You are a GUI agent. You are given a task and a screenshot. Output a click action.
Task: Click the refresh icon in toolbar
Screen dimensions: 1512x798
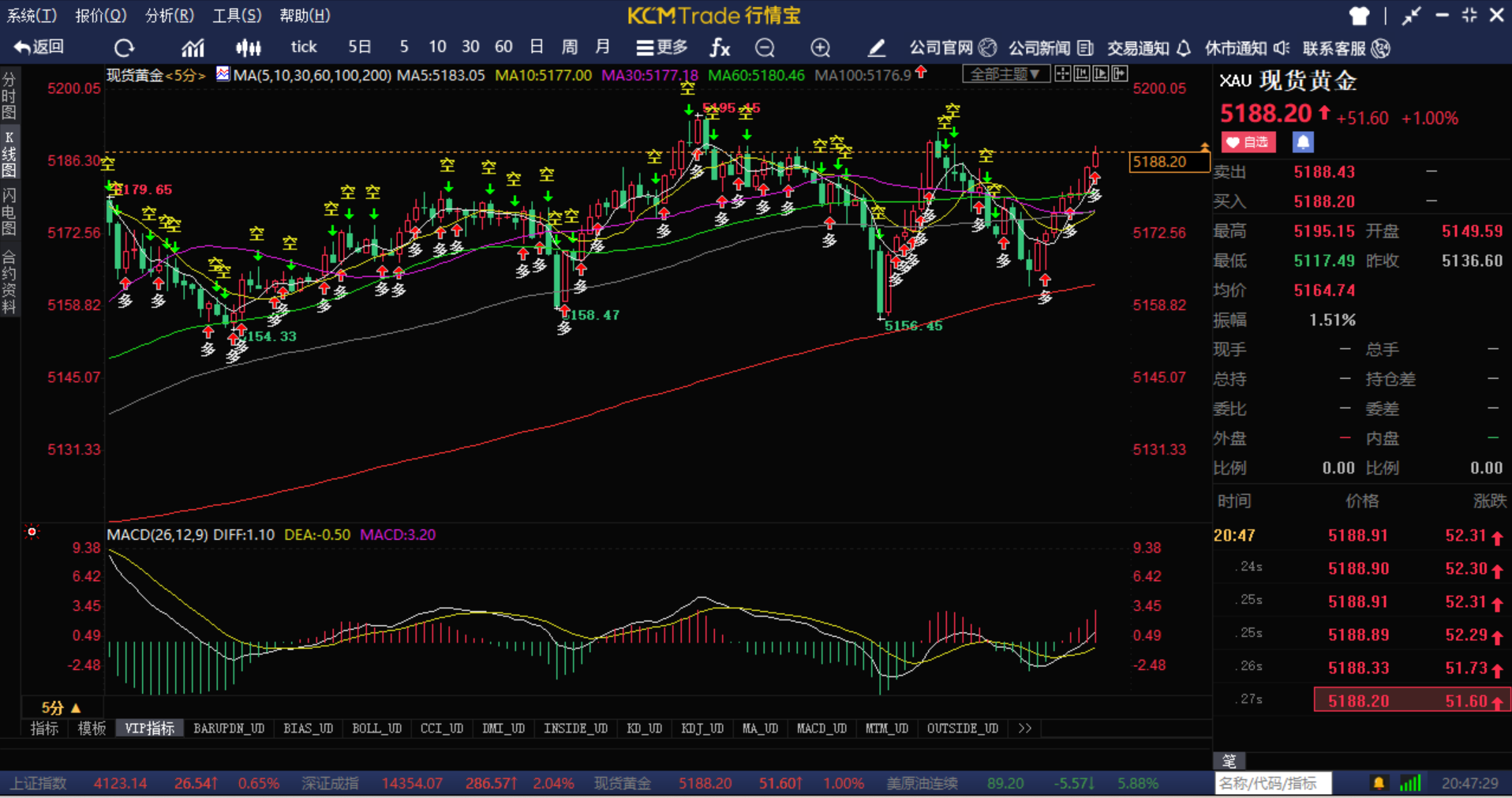[x=124, y=48]
